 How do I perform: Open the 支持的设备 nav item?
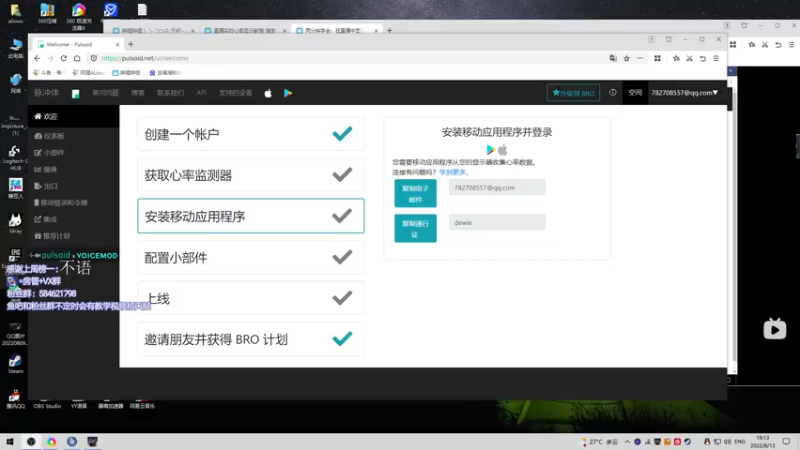click(235, 93)
